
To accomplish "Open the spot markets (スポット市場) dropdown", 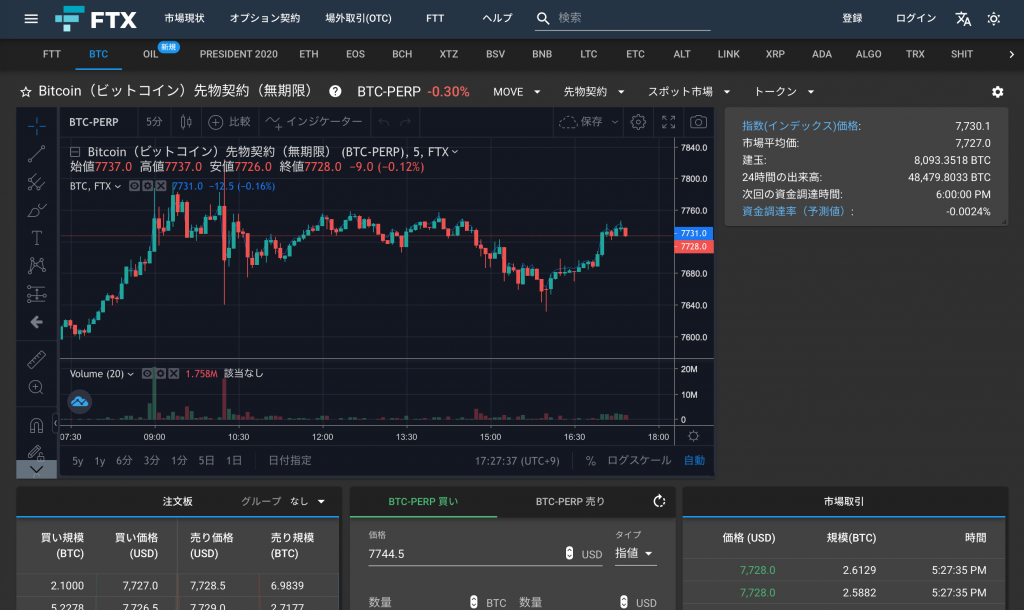I will 689,92.
